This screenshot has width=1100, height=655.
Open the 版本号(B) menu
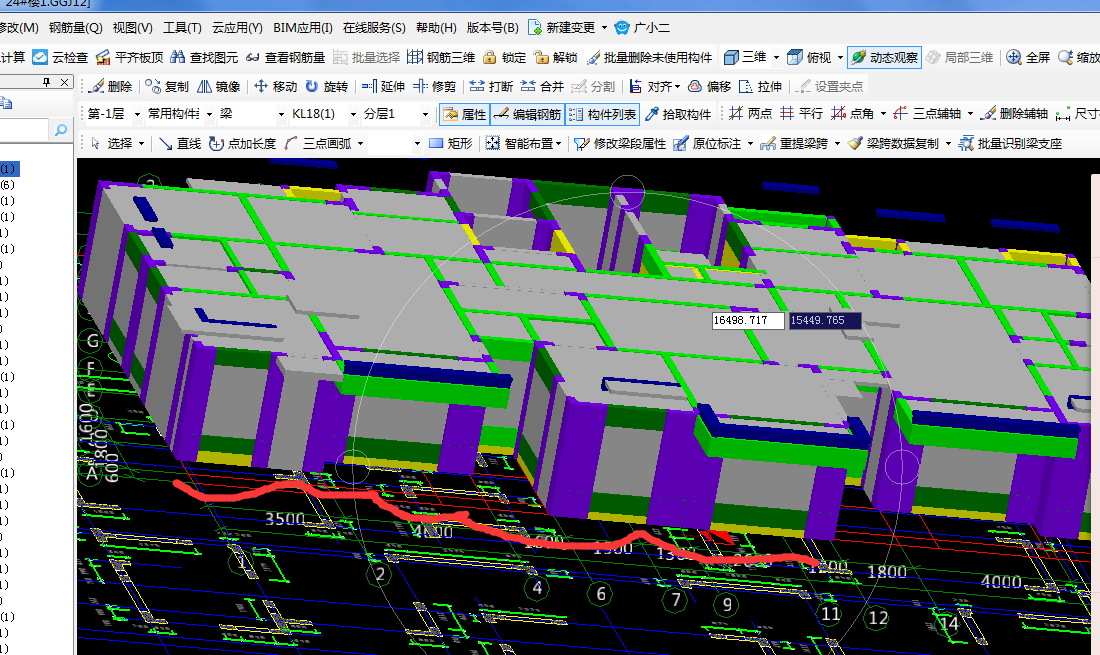pos(492,27)
